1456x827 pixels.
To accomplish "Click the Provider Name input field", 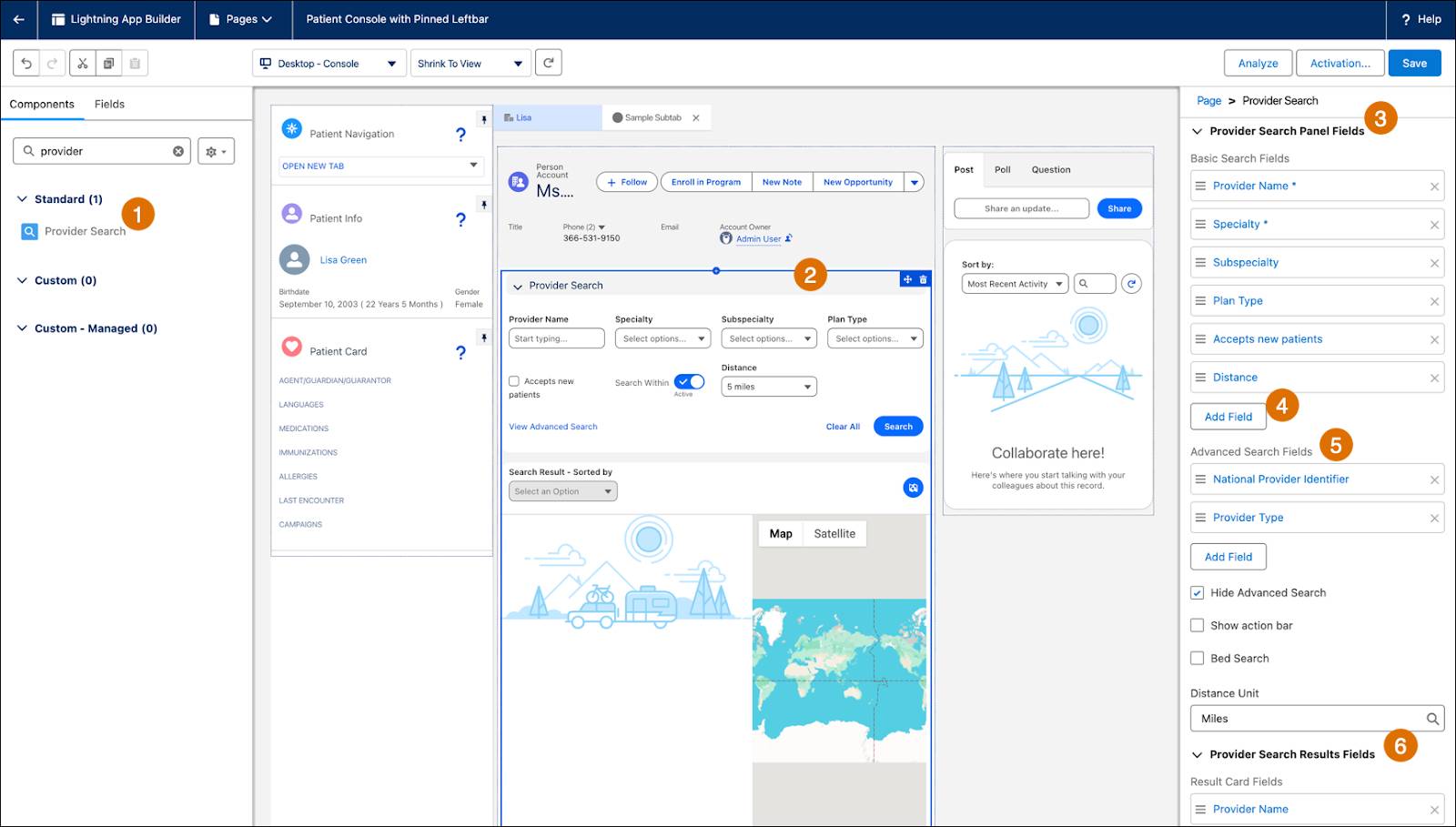I will [x=556, y=338].
